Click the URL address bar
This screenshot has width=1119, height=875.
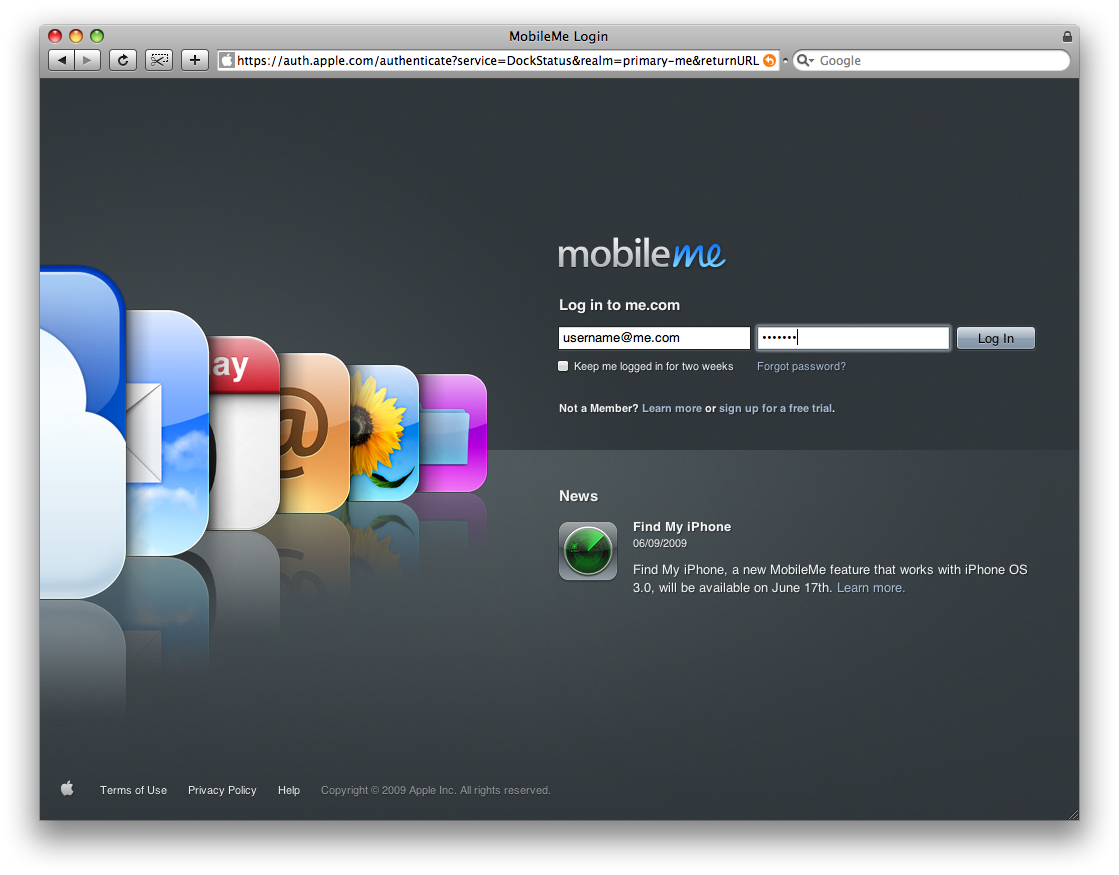click(x=497, y=61)
